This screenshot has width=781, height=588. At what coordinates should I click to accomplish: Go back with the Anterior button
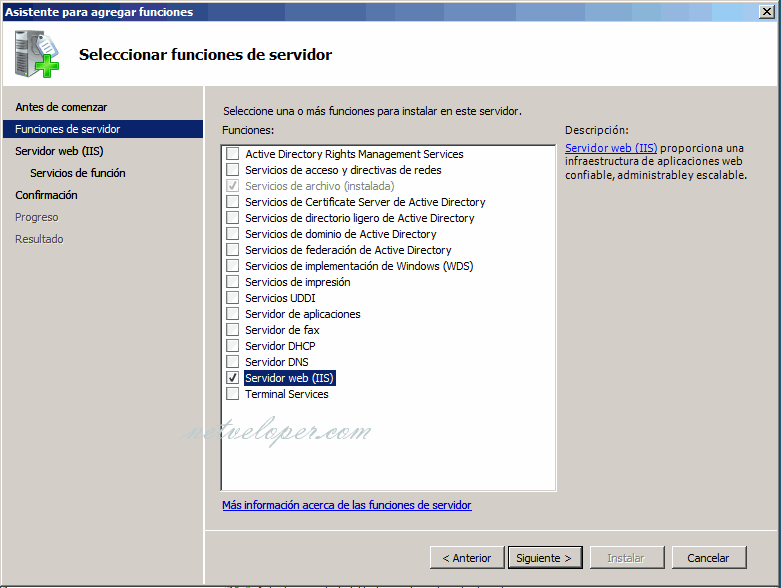(467, 558)
